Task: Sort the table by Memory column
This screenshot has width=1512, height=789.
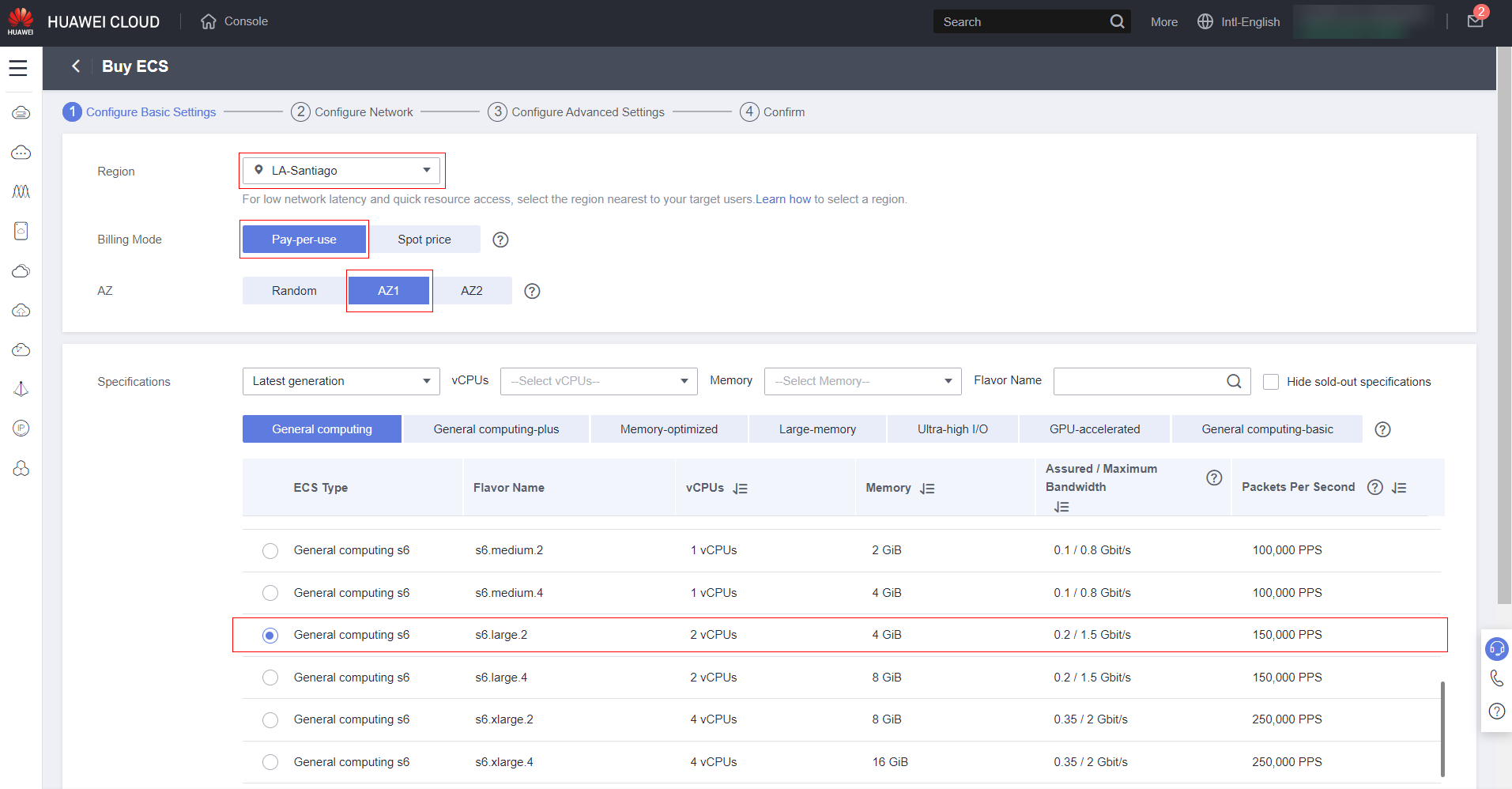Action: [927, 489]
